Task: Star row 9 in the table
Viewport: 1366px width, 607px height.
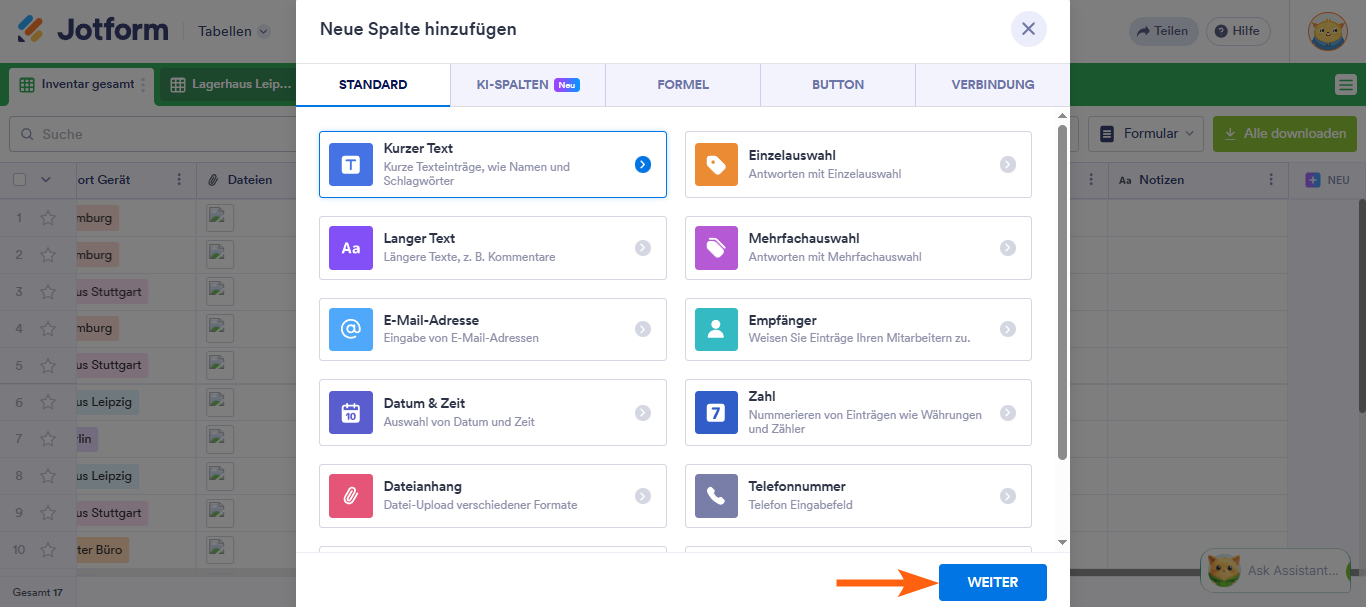Action: click(x=48, y=513)
